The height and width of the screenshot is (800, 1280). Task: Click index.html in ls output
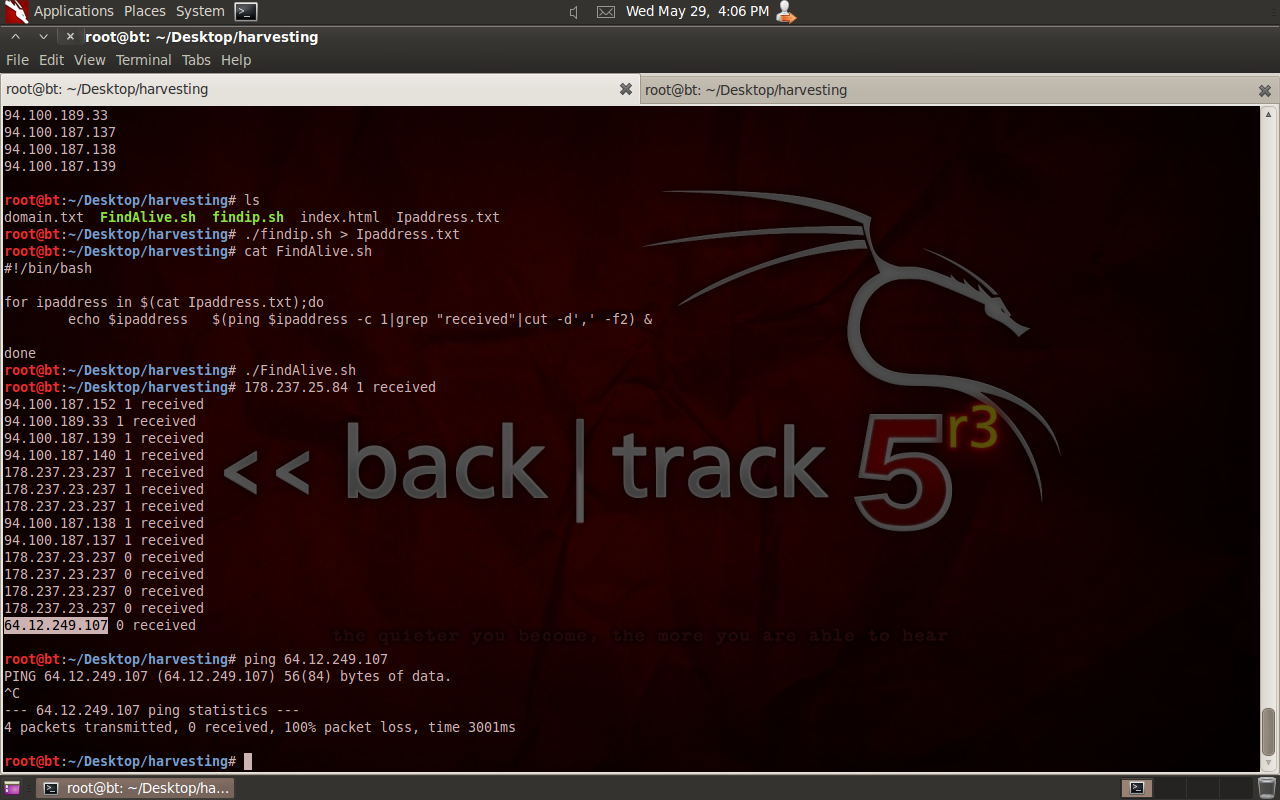[x=340, y=217]
